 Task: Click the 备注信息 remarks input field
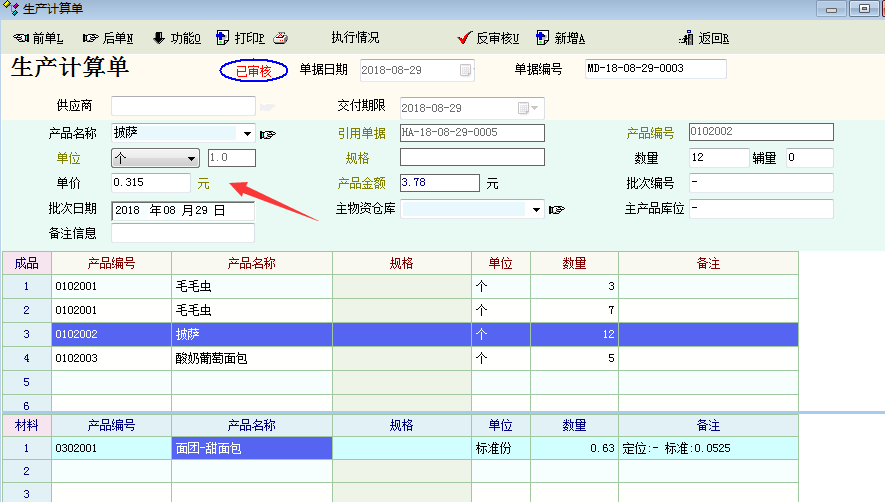tap(182, 233)
